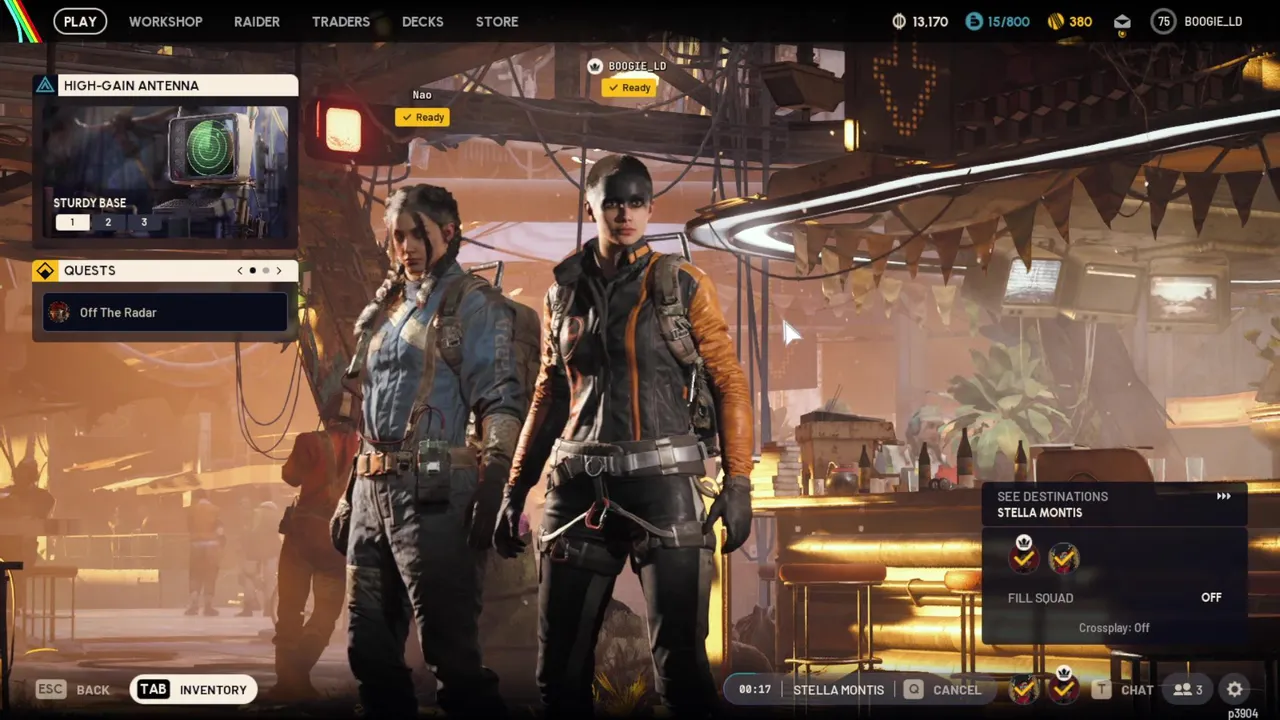Screen dimensions: 1280x720
Task: Go to the Traders tab
Action: pos(341,21)
